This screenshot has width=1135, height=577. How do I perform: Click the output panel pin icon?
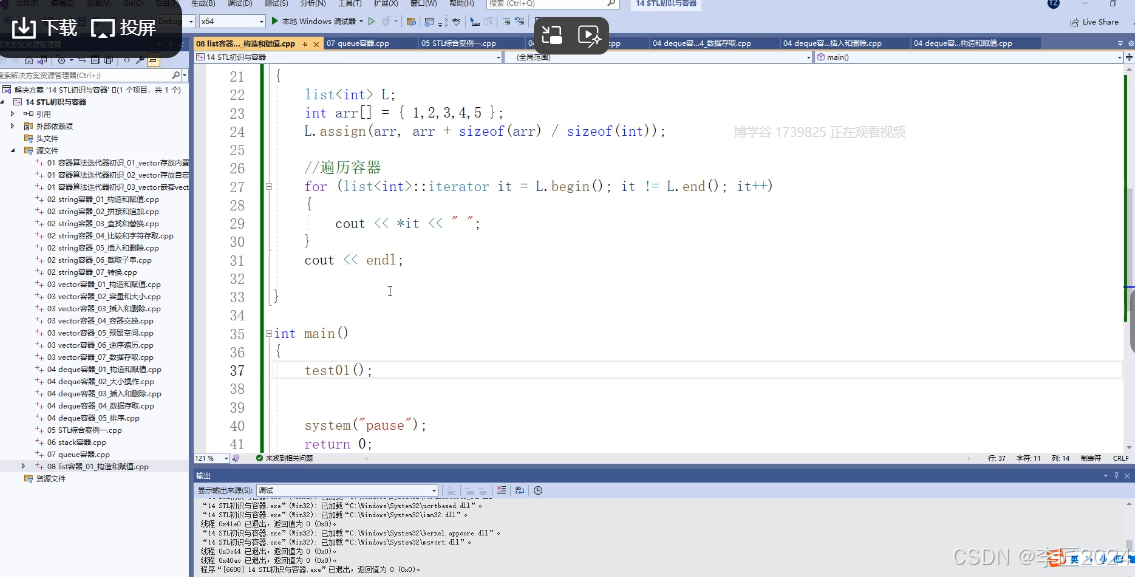click(1117, 476)
